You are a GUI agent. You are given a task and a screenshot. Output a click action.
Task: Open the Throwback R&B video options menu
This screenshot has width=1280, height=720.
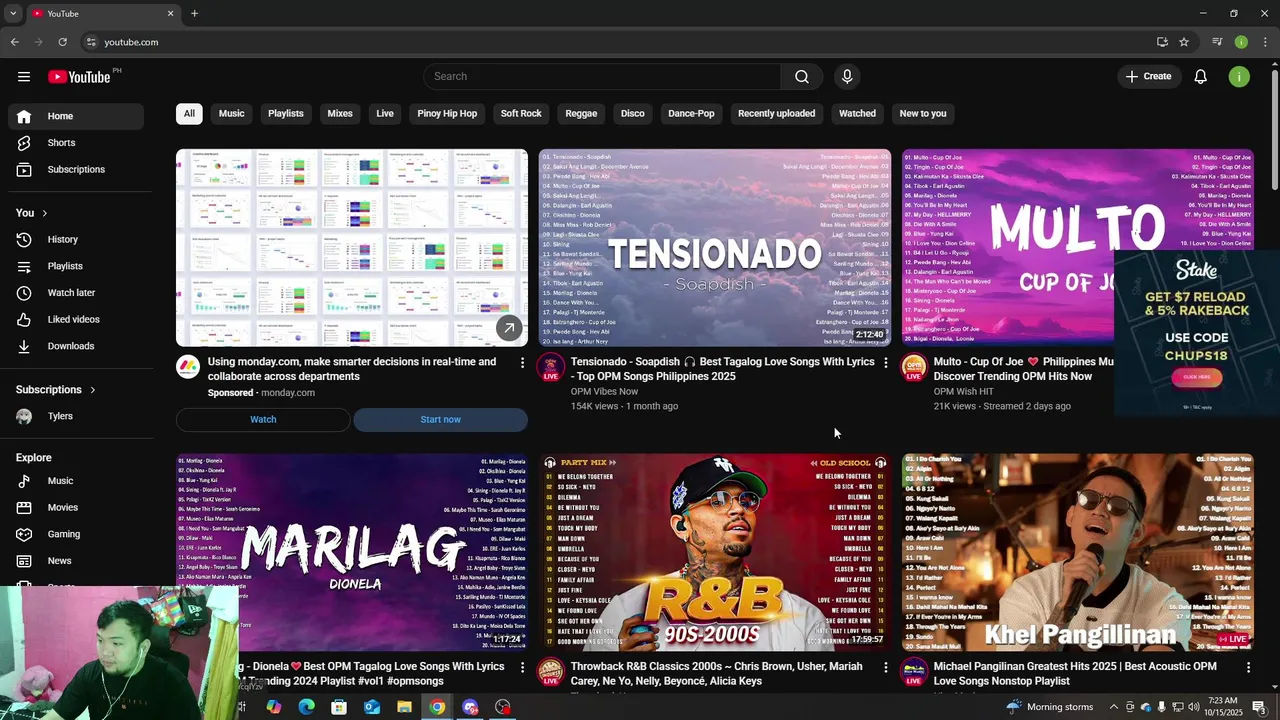tap(885, 667)
